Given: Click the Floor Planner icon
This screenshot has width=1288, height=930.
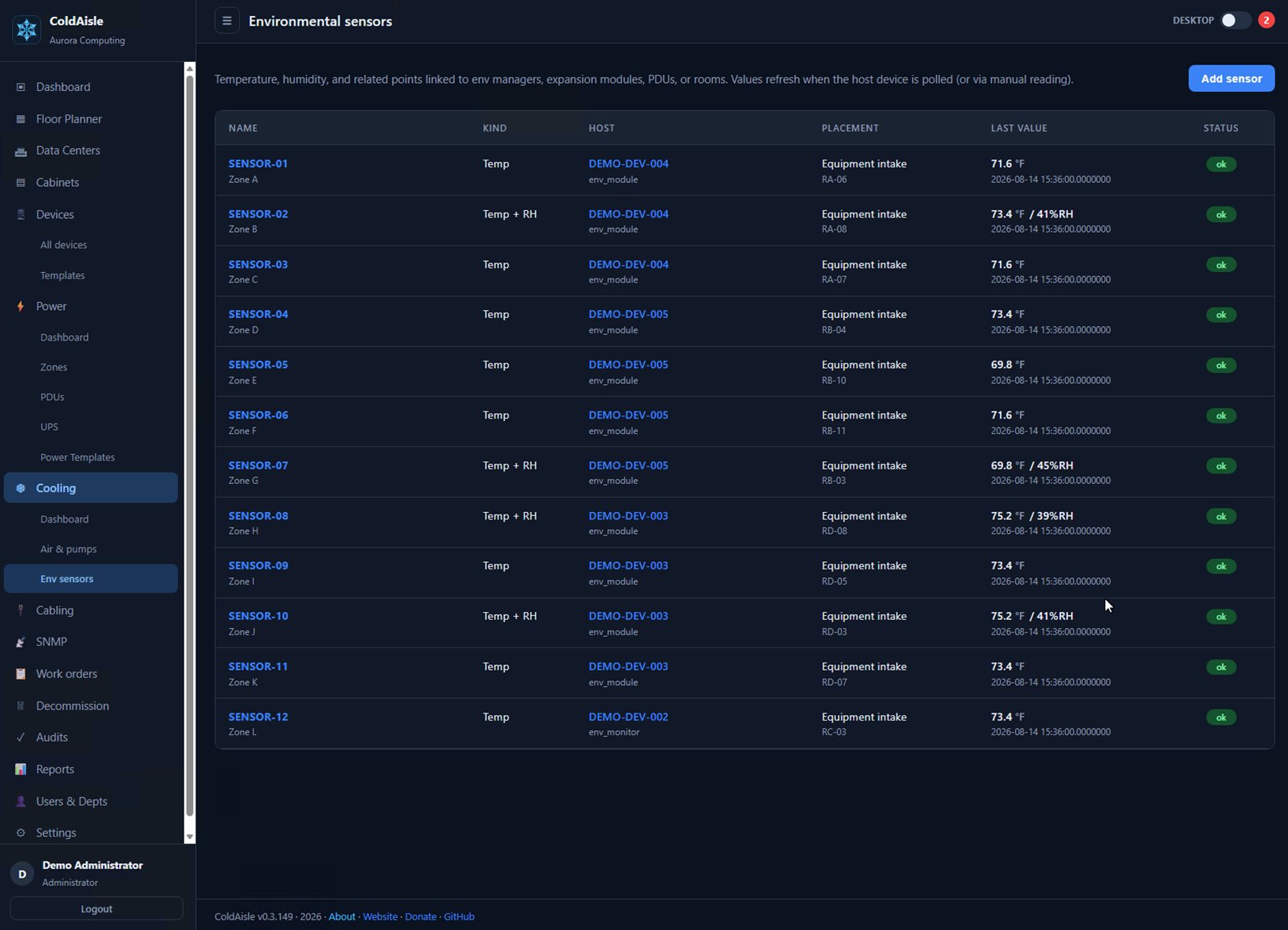Looking at the screenshot, I should pos(21,119).
